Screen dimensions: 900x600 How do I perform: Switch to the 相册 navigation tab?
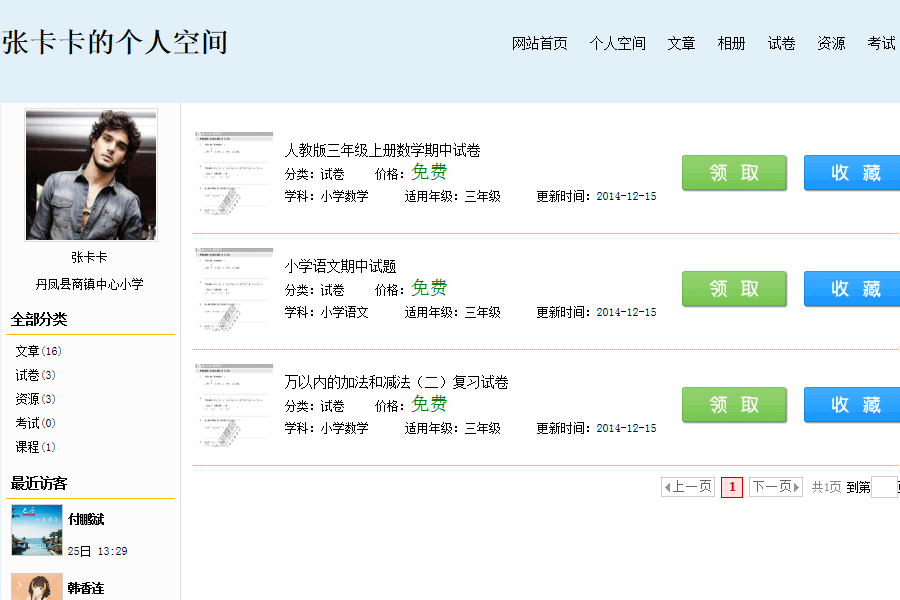(x=731, y=43)
